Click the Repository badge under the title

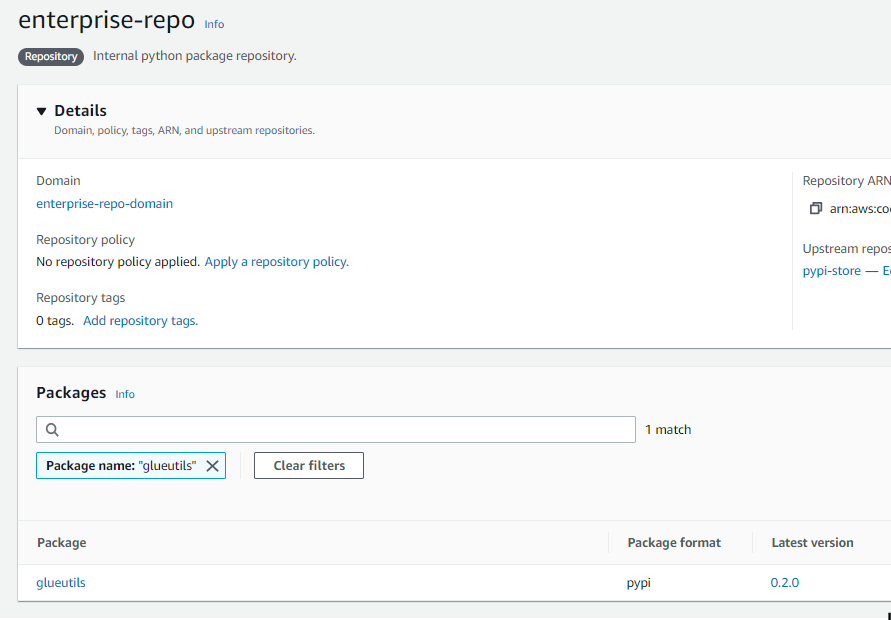point(50,56)
